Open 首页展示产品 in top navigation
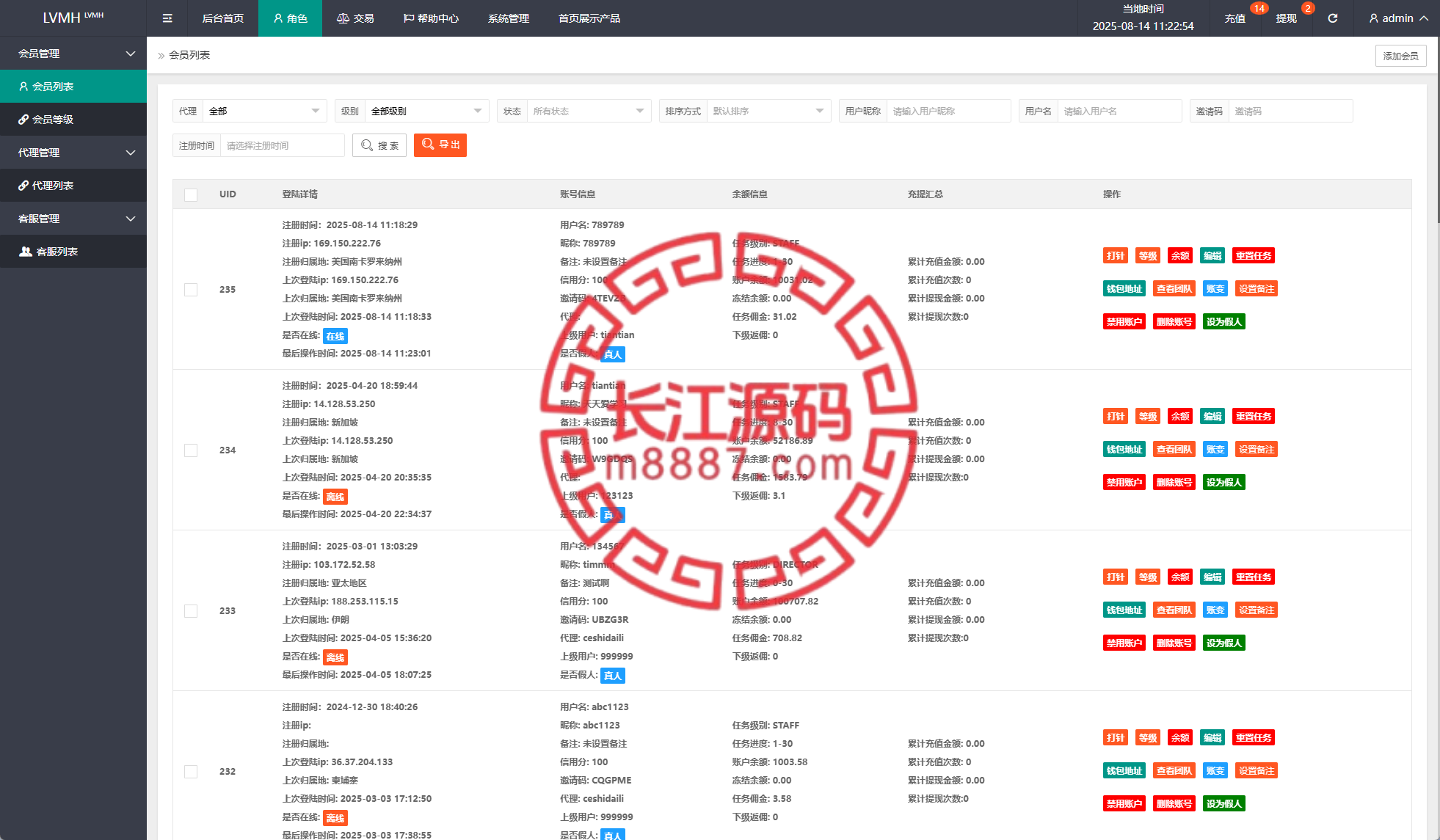 click(x=589, y=18)
